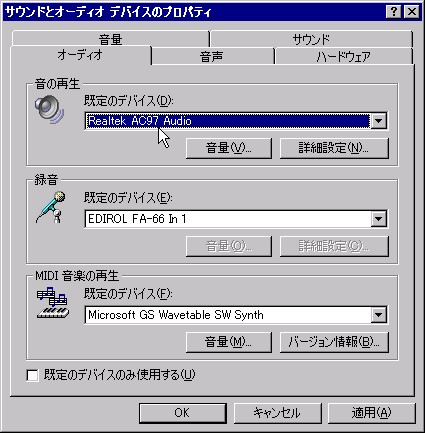Open playback 詳細設定(N) button

pos(334,148)
